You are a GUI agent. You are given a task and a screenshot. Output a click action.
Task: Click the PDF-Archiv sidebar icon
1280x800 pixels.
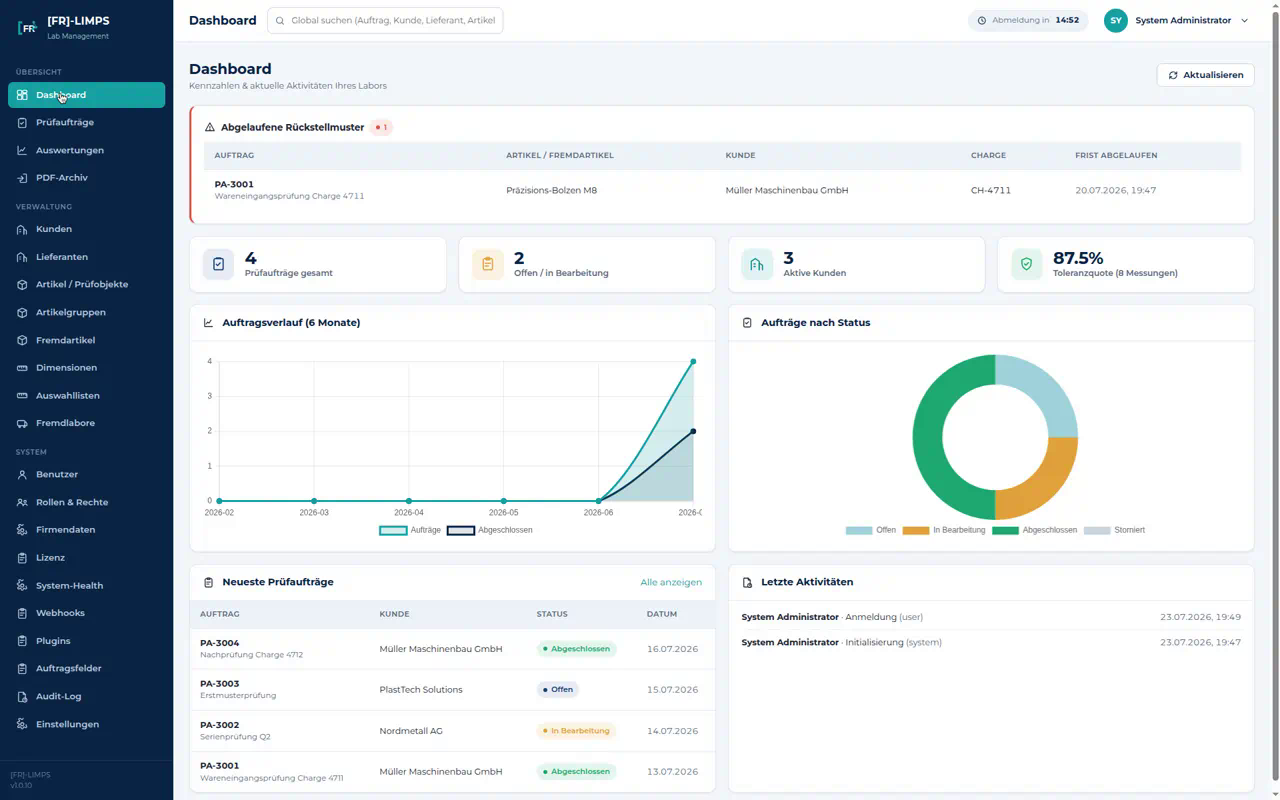pos(22,178)
